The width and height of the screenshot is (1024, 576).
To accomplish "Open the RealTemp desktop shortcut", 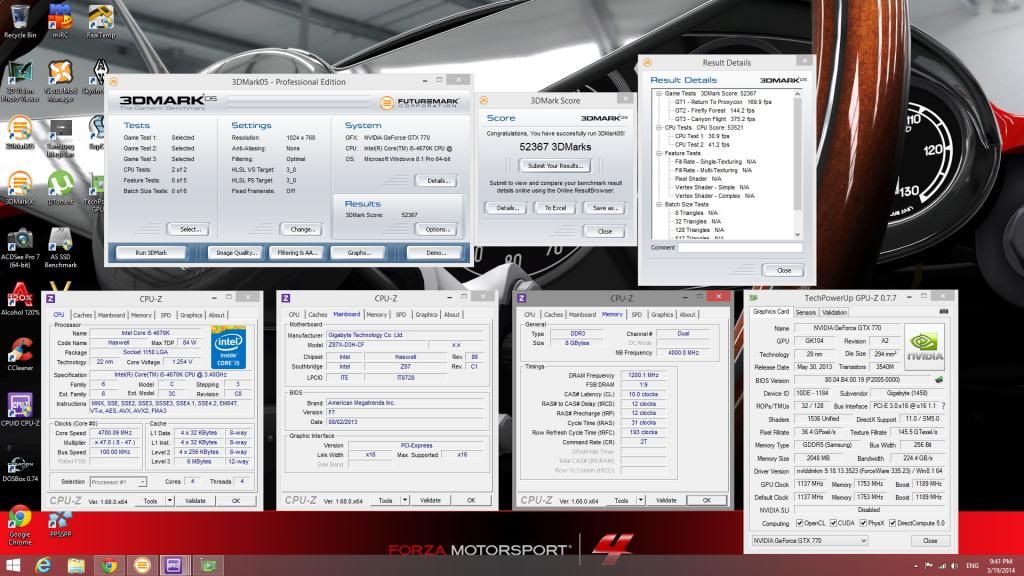I will pos(101,20).
